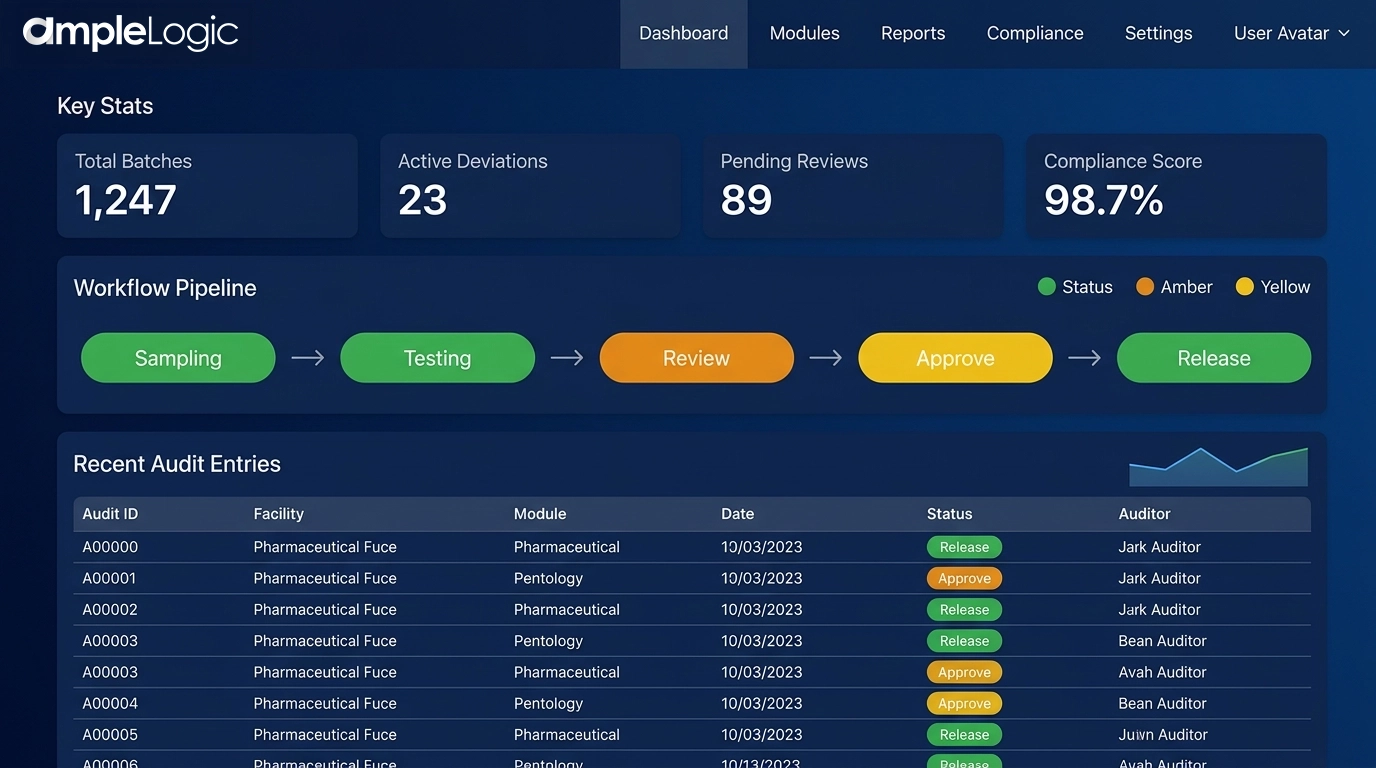Click the Sampling stage in the workflow pipeline
The height and width of the screenshot is (768, 1376).
pos(178,358)
